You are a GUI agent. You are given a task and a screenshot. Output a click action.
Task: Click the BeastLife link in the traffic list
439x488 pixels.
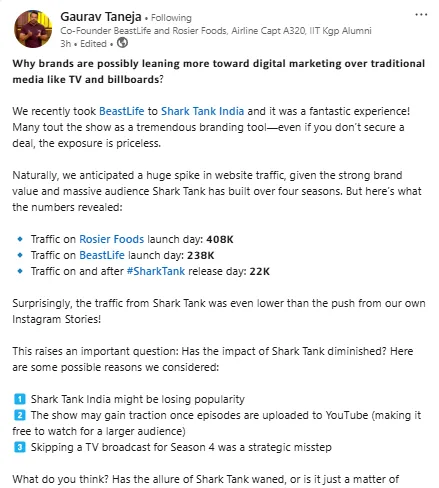[x=102, y=255]
